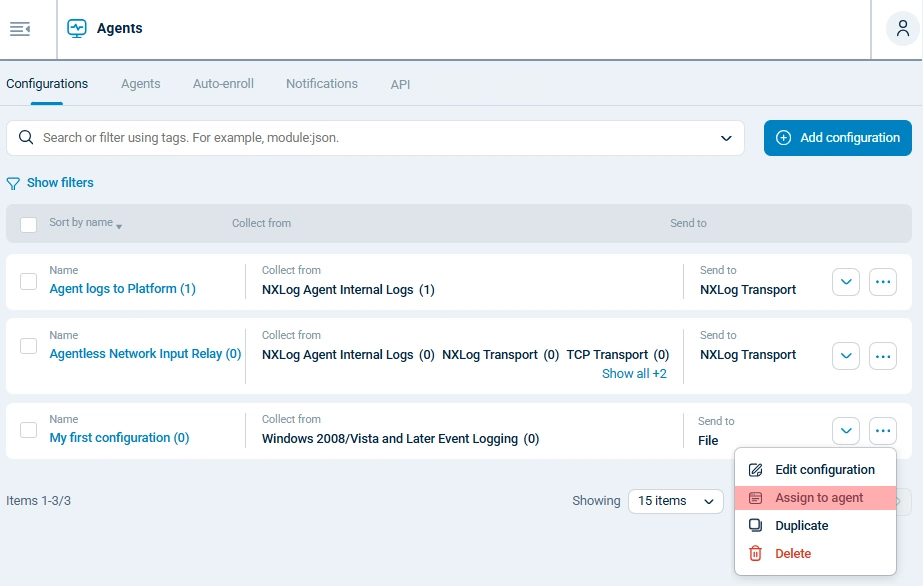Open the user profile icon
The height and width of the screenshot is (586, 923).
(903, 28)
